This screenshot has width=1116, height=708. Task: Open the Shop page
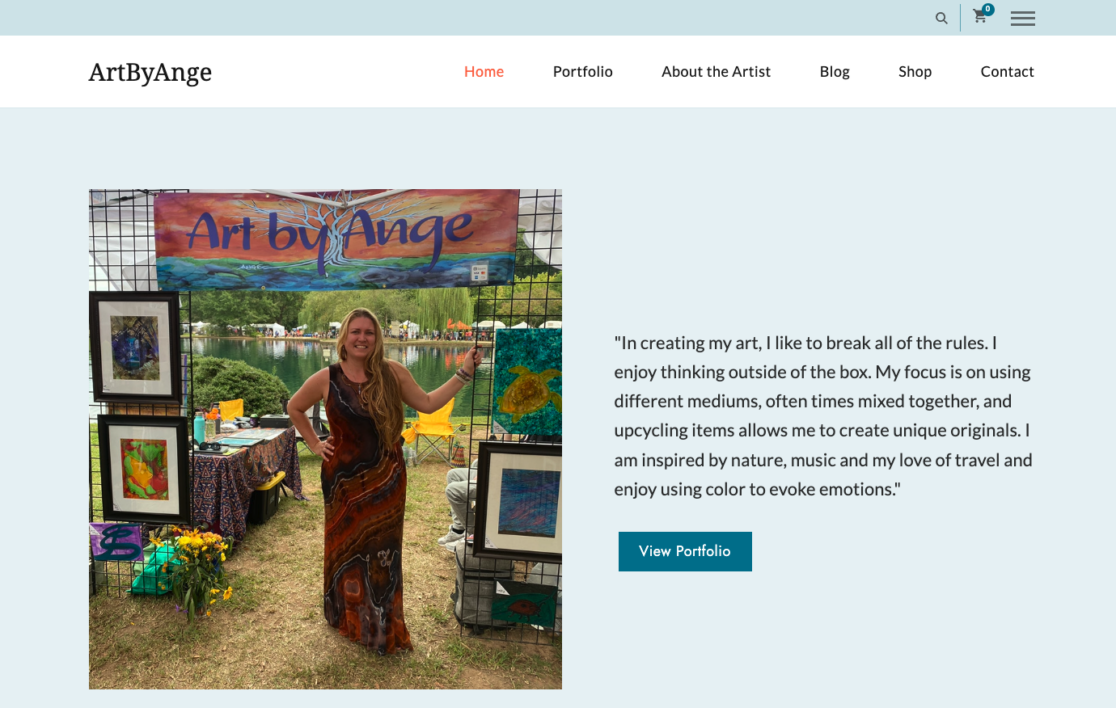[x=915, y=72]
